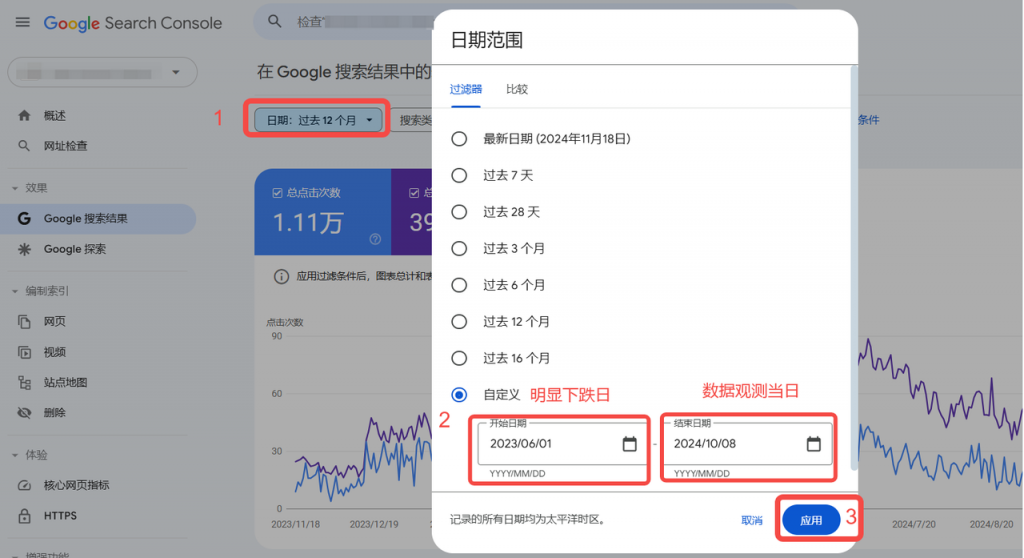
Task: Click the 开始日期 input field
Action: pos(563,444)
